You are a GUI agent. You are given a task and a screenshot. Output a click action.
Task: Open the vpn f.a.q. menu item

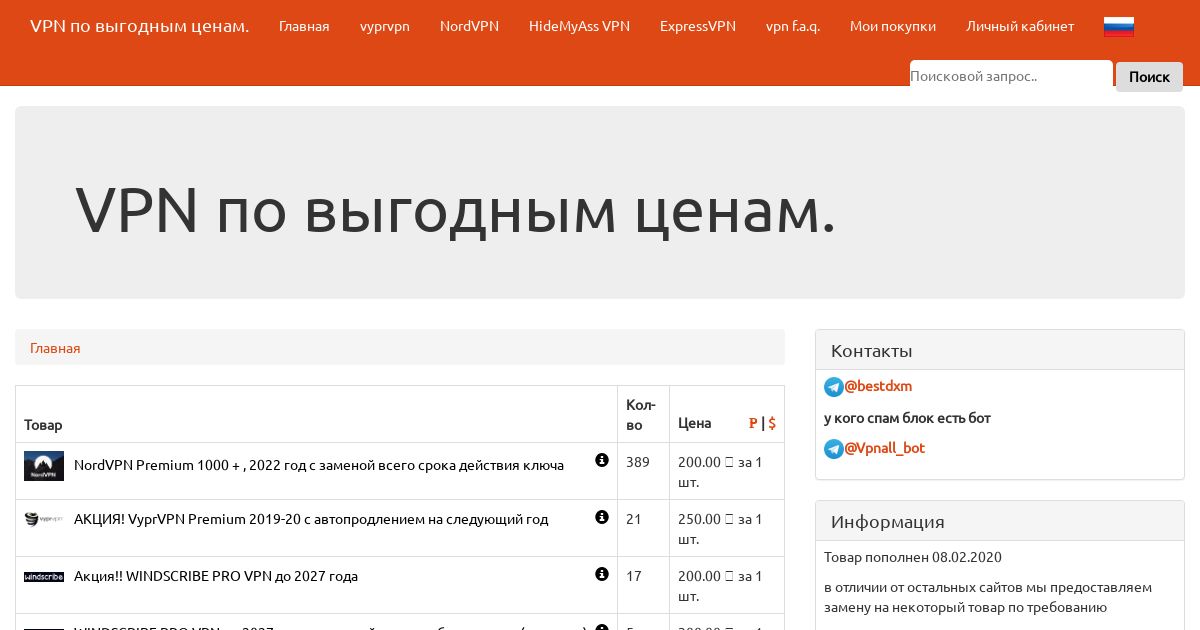tap(793, 26)
